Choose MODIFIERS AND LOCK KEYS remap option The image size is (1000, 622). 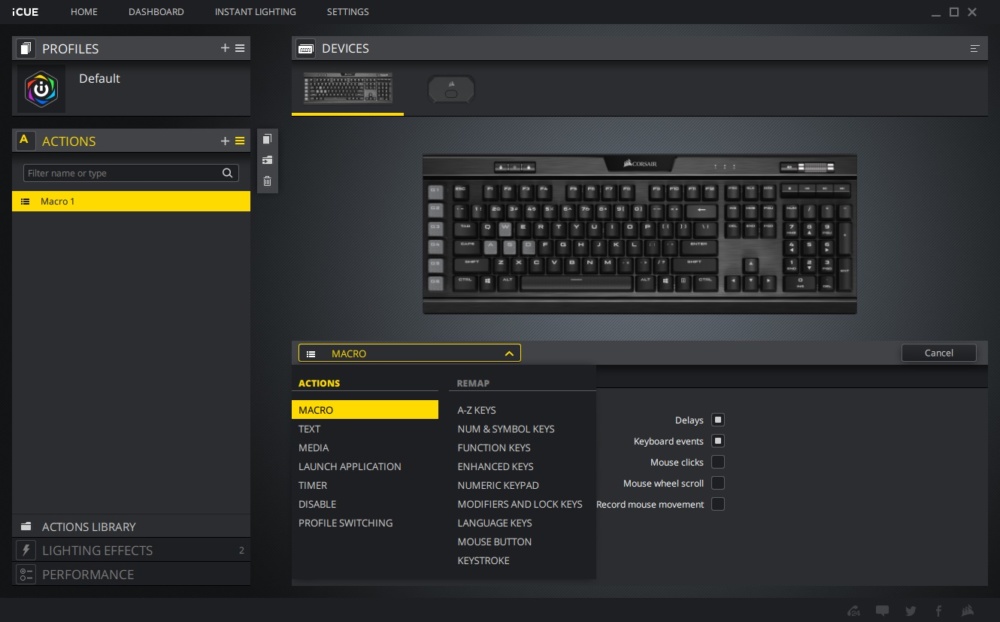(522, 504)
